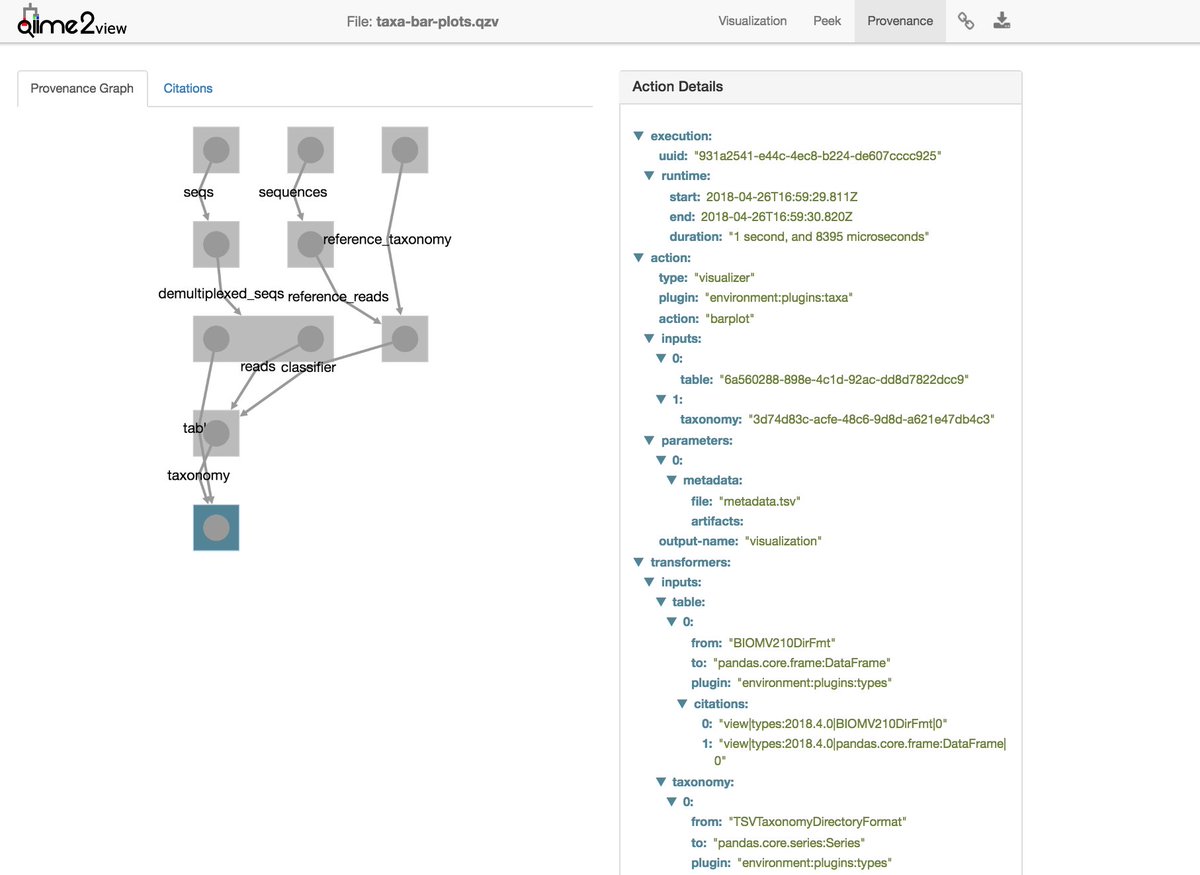Select the taxonomy table node

pyautogui.click(x=216, y=433)
